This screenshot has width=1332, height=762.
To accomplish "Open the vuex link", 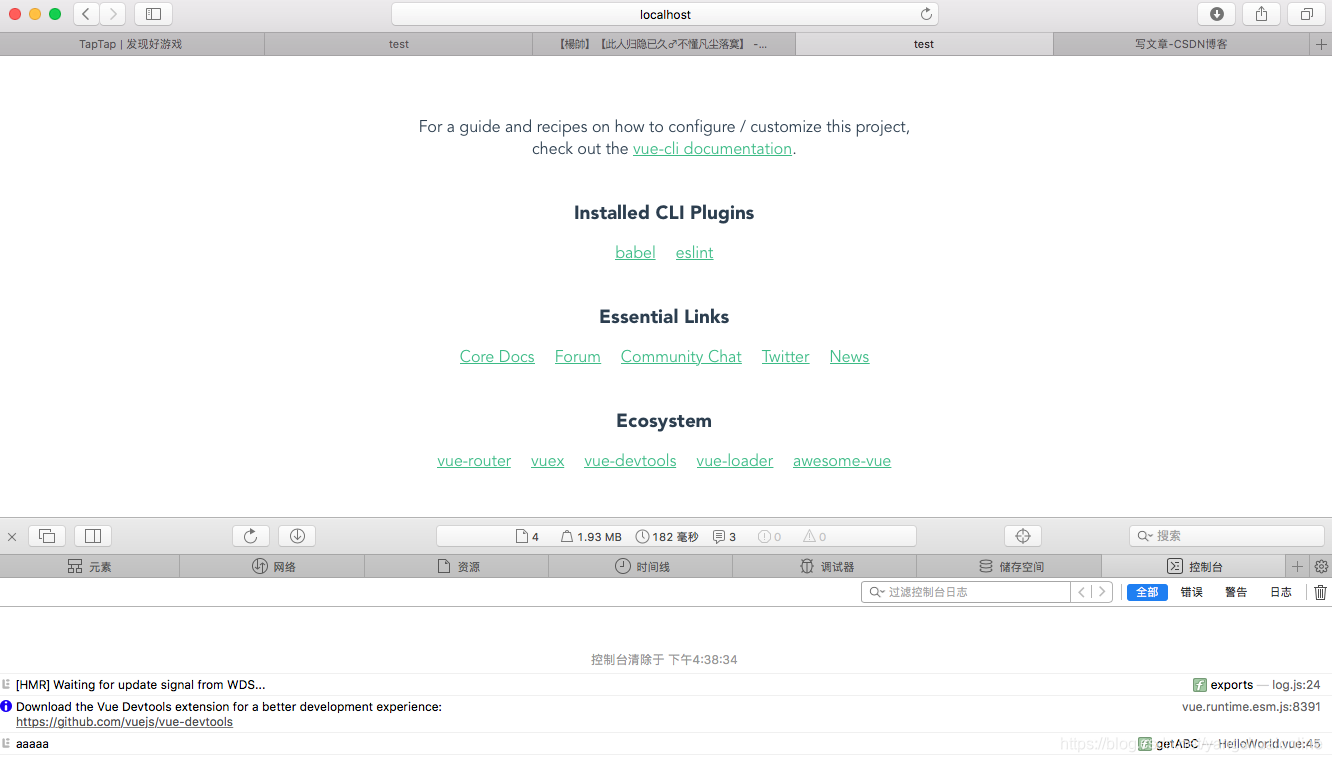I will 547,461.
